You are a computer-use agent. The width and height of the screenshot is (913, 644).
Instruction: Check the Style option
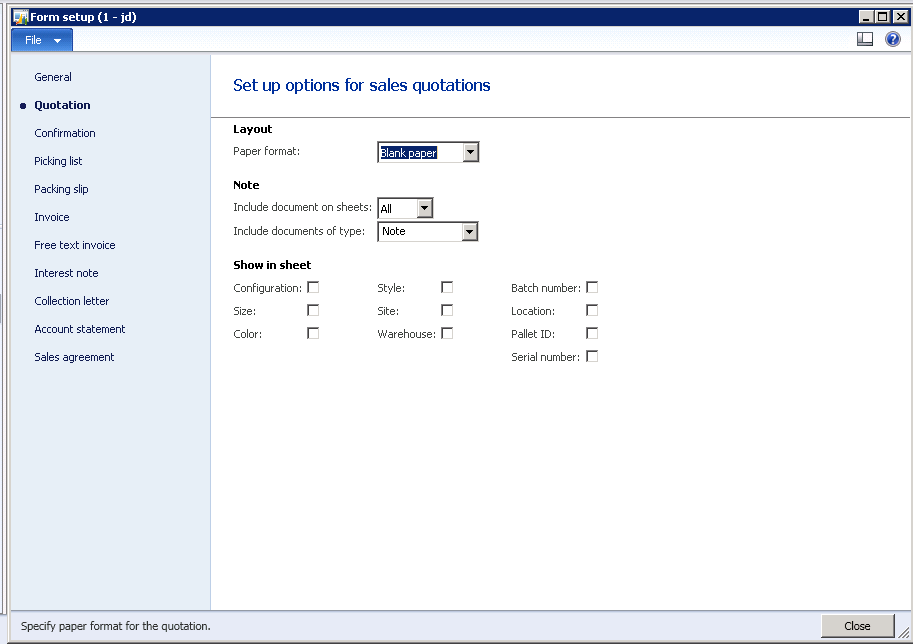pos(446,286)
